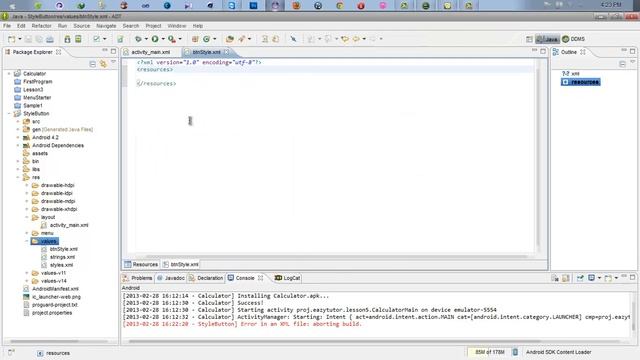Click the closing resources tag line in editor
The width and height of the screenshot is (640, 360).
[157, 84]
